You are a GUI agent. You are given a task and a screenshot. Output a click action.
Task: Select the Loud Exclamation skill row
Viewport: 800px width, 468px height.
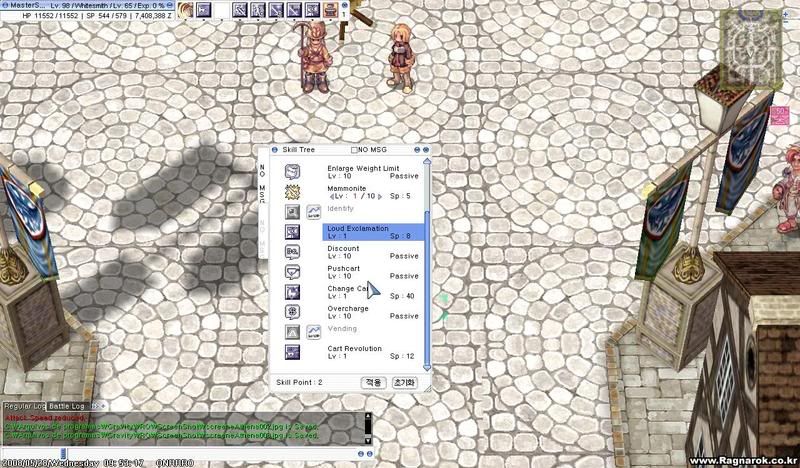coord(373,232)
